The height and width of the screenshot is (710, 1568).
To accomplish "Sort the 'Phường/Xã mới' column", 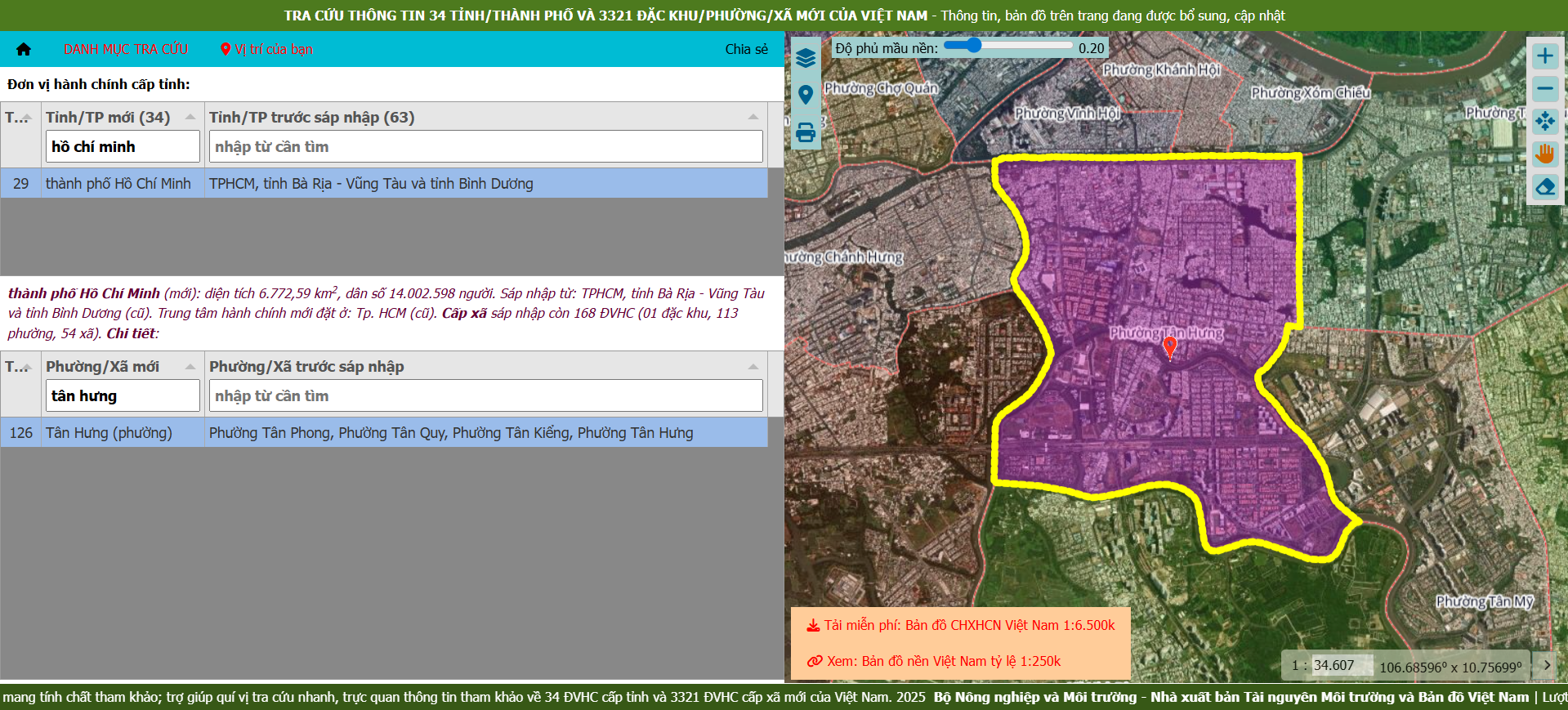I will 190,367.
